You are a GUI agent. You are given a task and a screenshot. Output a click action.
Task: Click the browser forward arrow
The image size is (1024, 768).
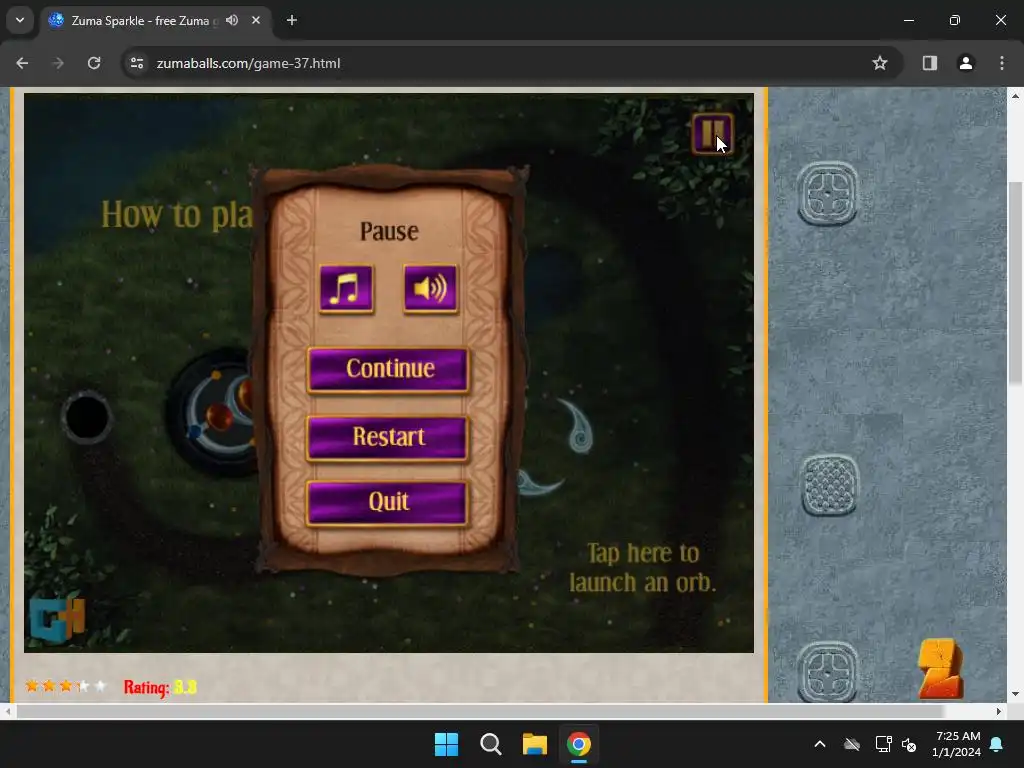[x=58, y=63]
